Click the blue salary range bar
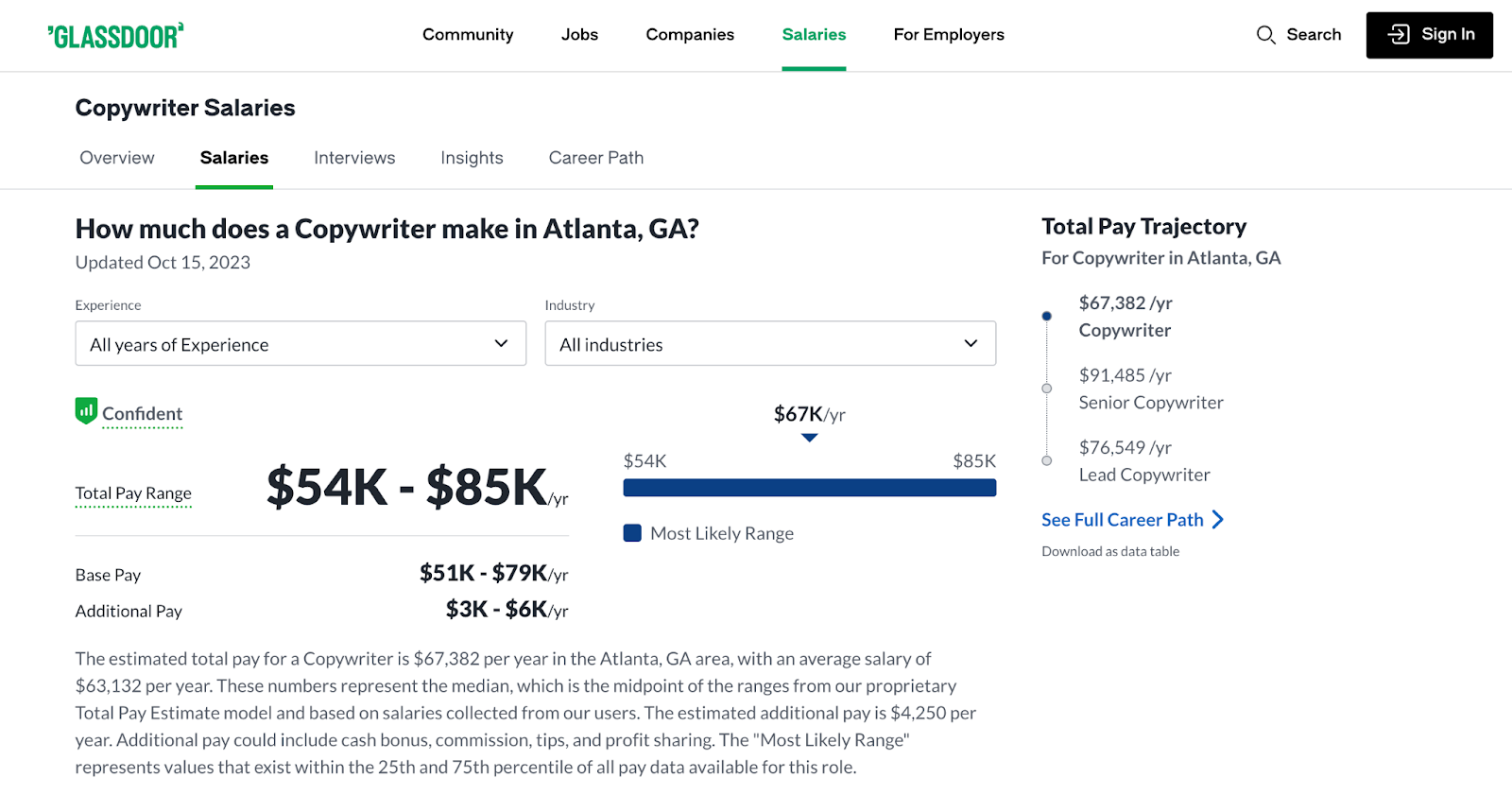The image size is (1512, 795). [809, 487]
